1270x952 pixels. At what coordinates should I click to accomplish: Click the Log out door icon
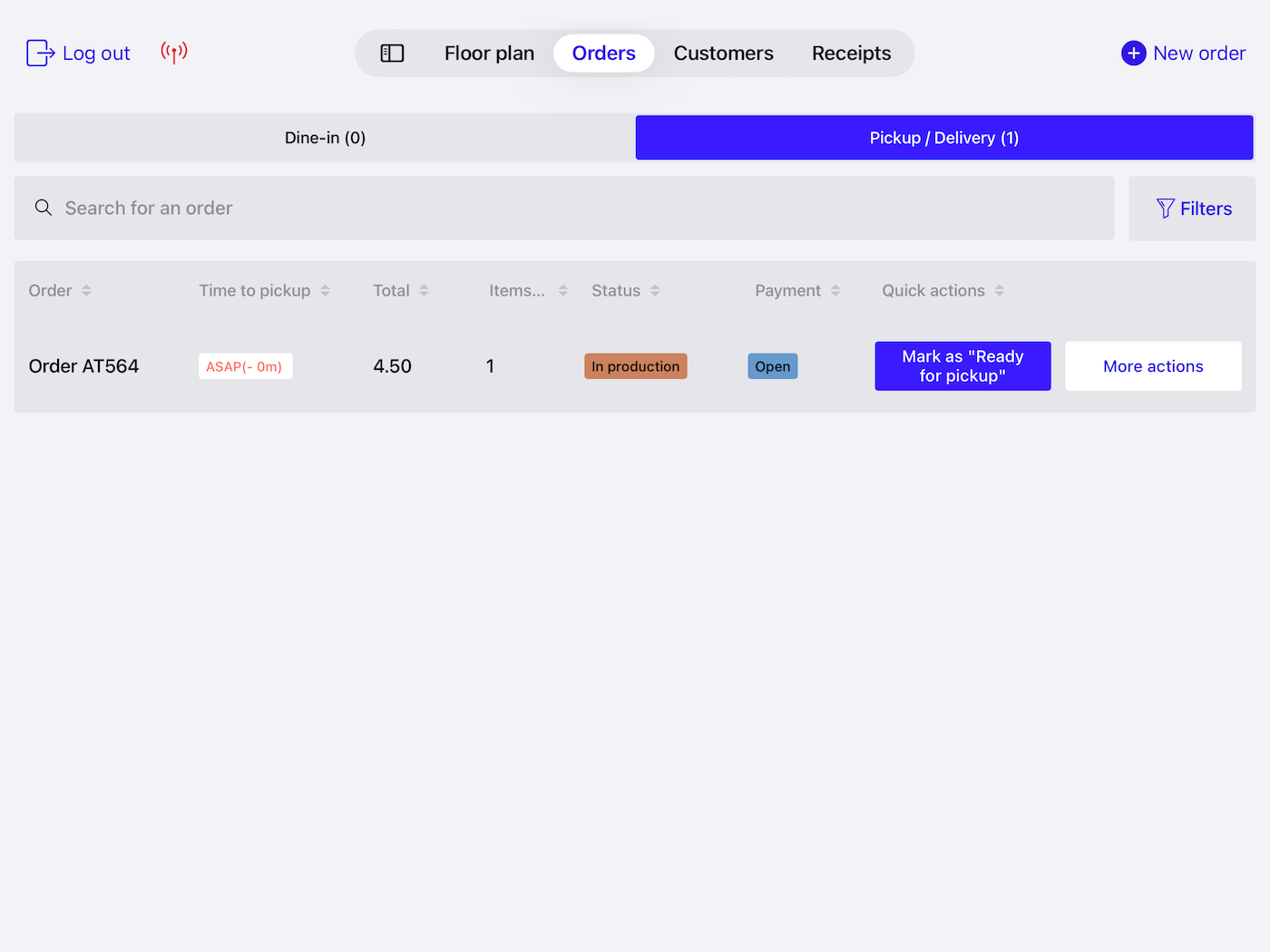pos(41,53)
